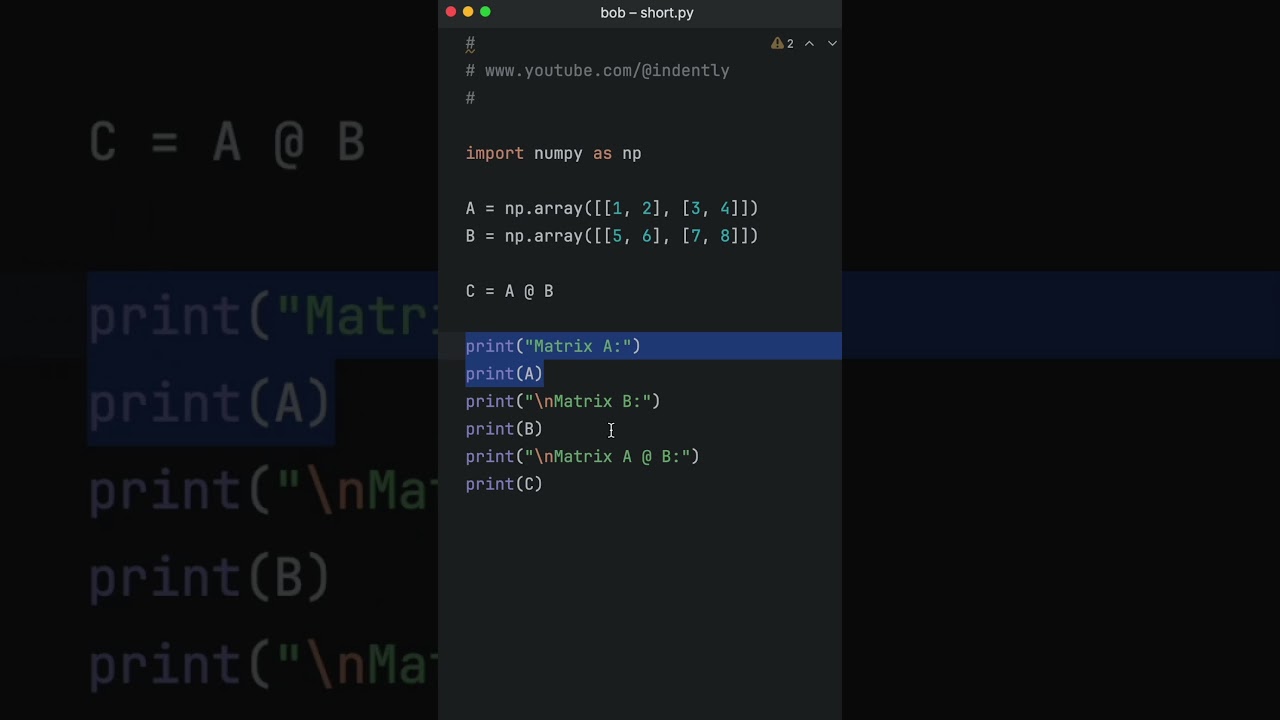Click the print(B) line
1280x720 pixels.
click(504, 429)
